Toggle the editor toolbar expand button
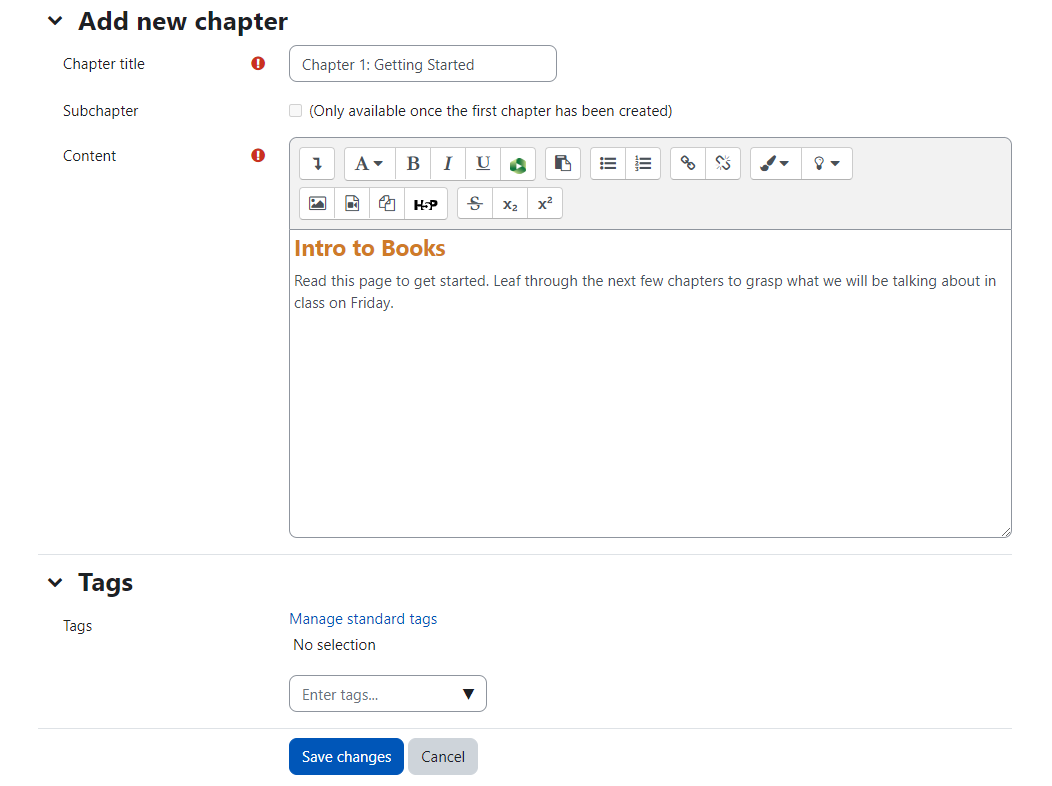This screenshot has height=786, width=1052. tap(317, 164)
